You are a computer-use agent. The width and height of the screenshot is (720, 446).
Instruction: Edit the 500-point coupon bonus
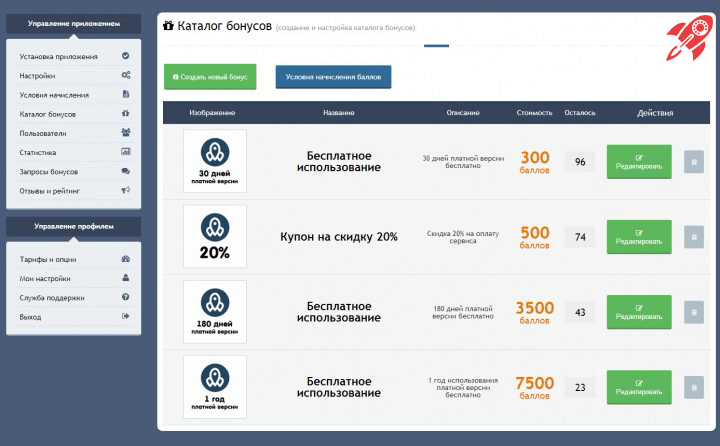point(639,237)
